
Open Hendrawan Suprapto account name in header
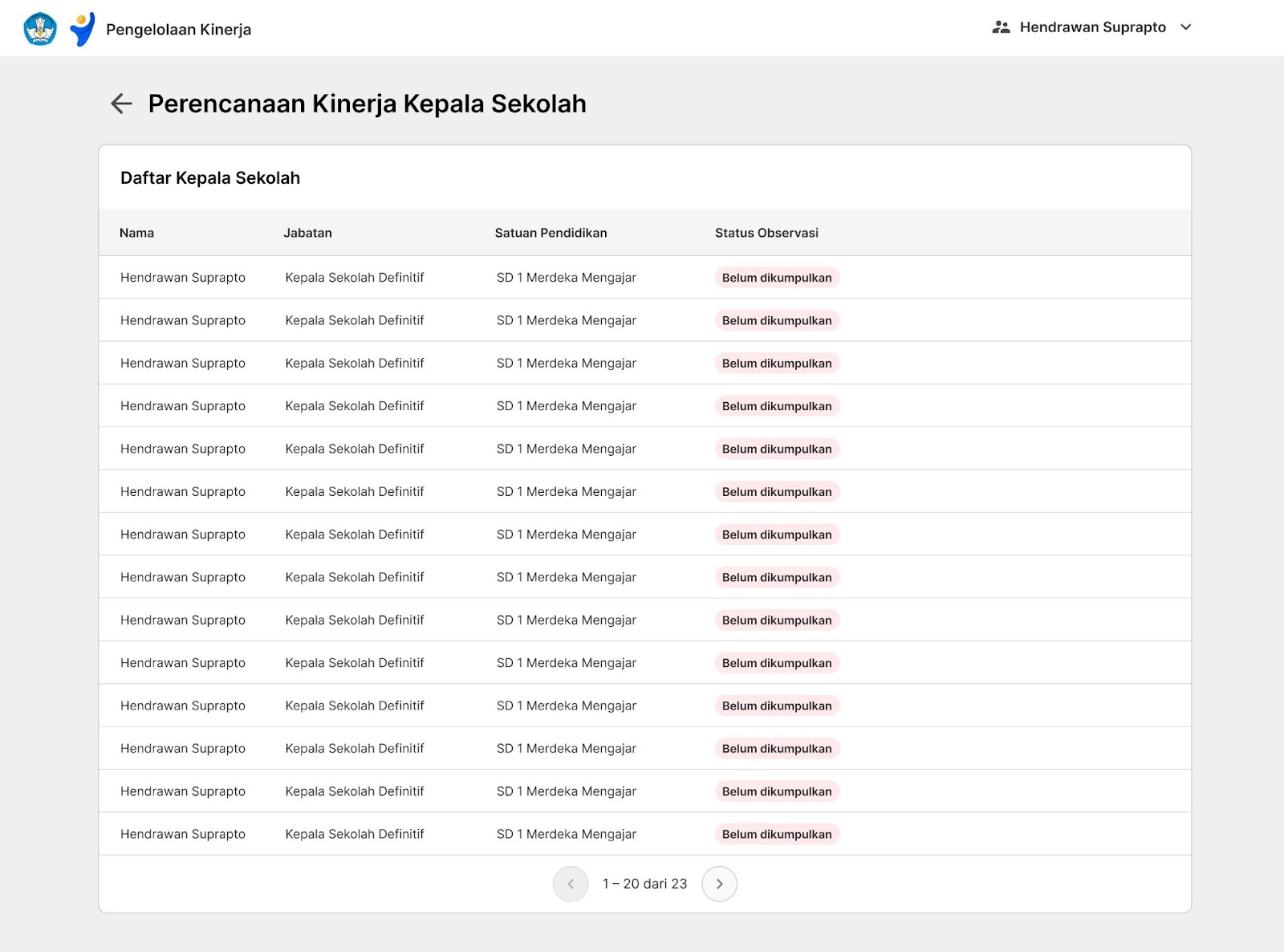pyautogui.click(x=1092, y=27)
